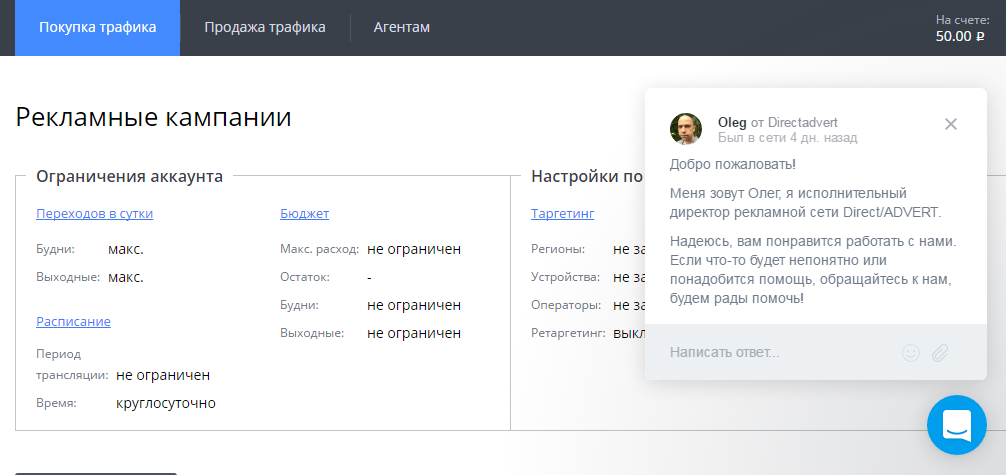Click the Остаток dash value
This screenshot has height=475, width=1006.
[370, 277]
